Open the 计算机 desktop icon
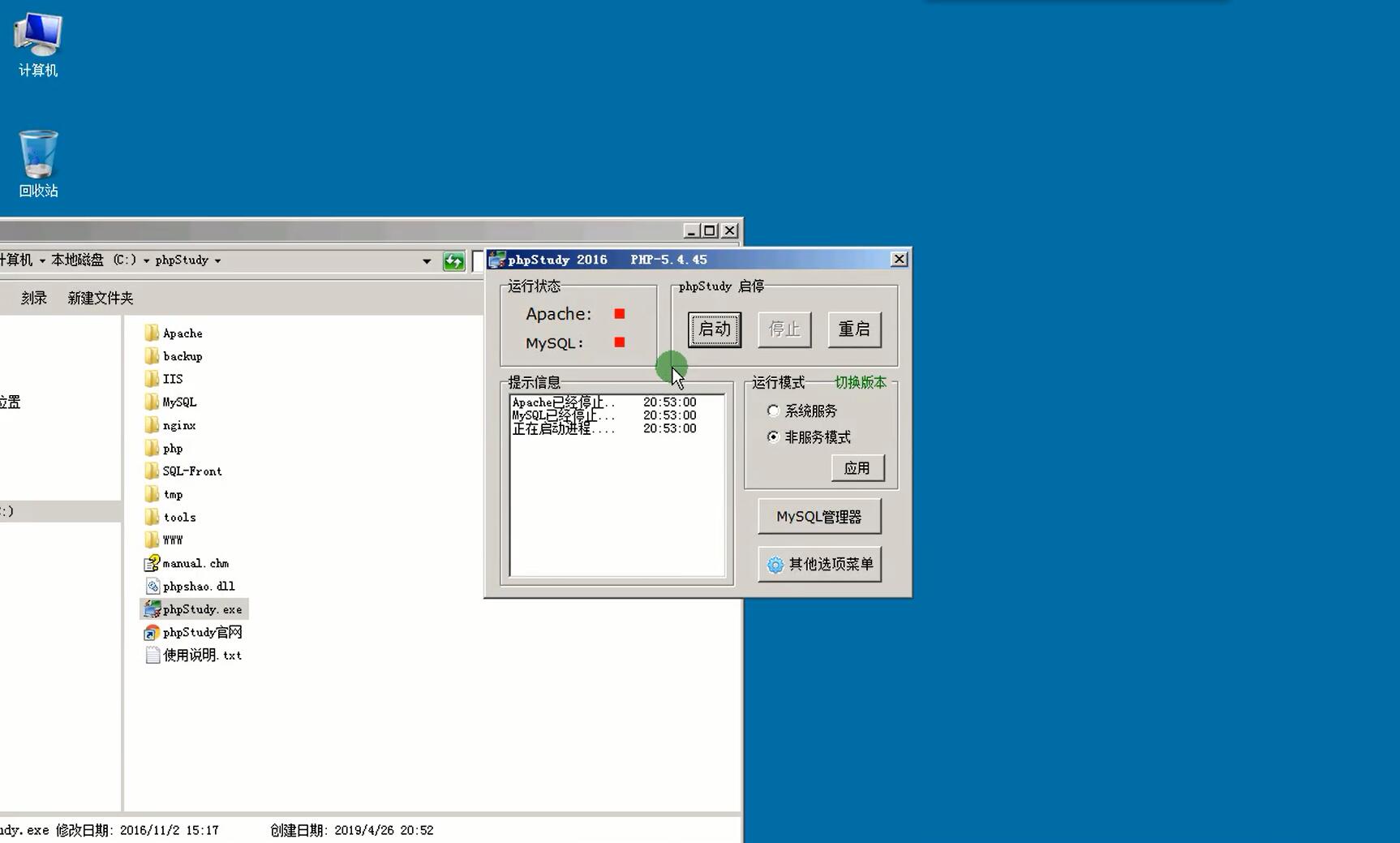Screen dimensions: 1400x843 coord(37,45)
